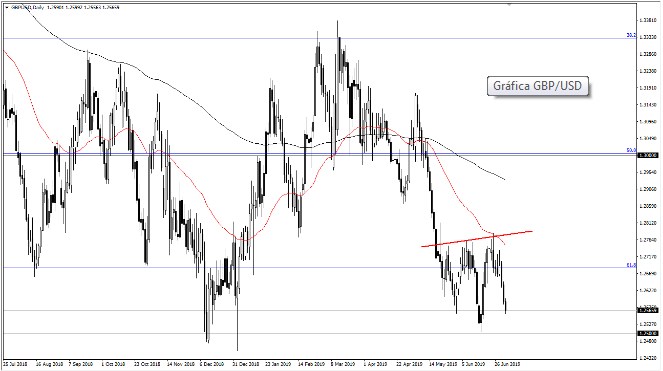The height and width of the screenshot is (371, 663).
Task: Click the highlighted 1.3000 price tag
Action: 648,155
